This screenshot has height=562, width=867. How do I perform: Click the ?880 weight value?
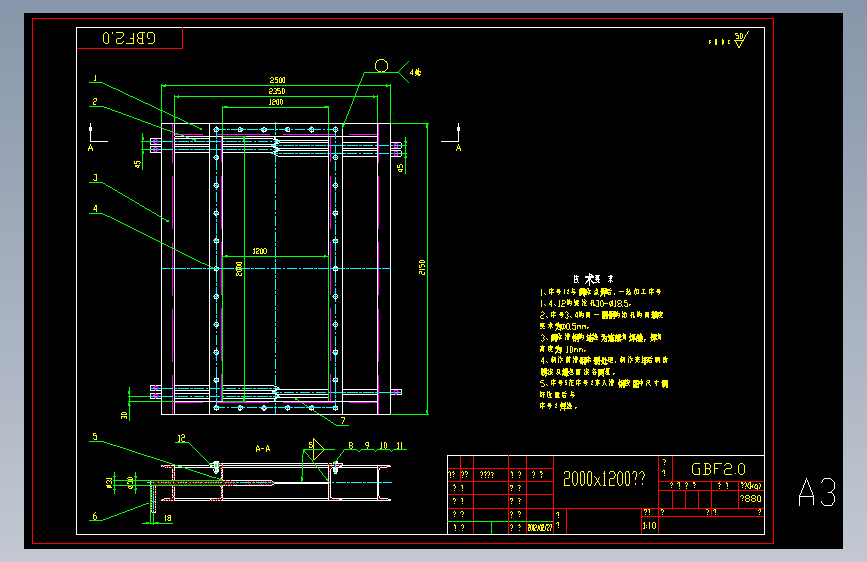751,498
